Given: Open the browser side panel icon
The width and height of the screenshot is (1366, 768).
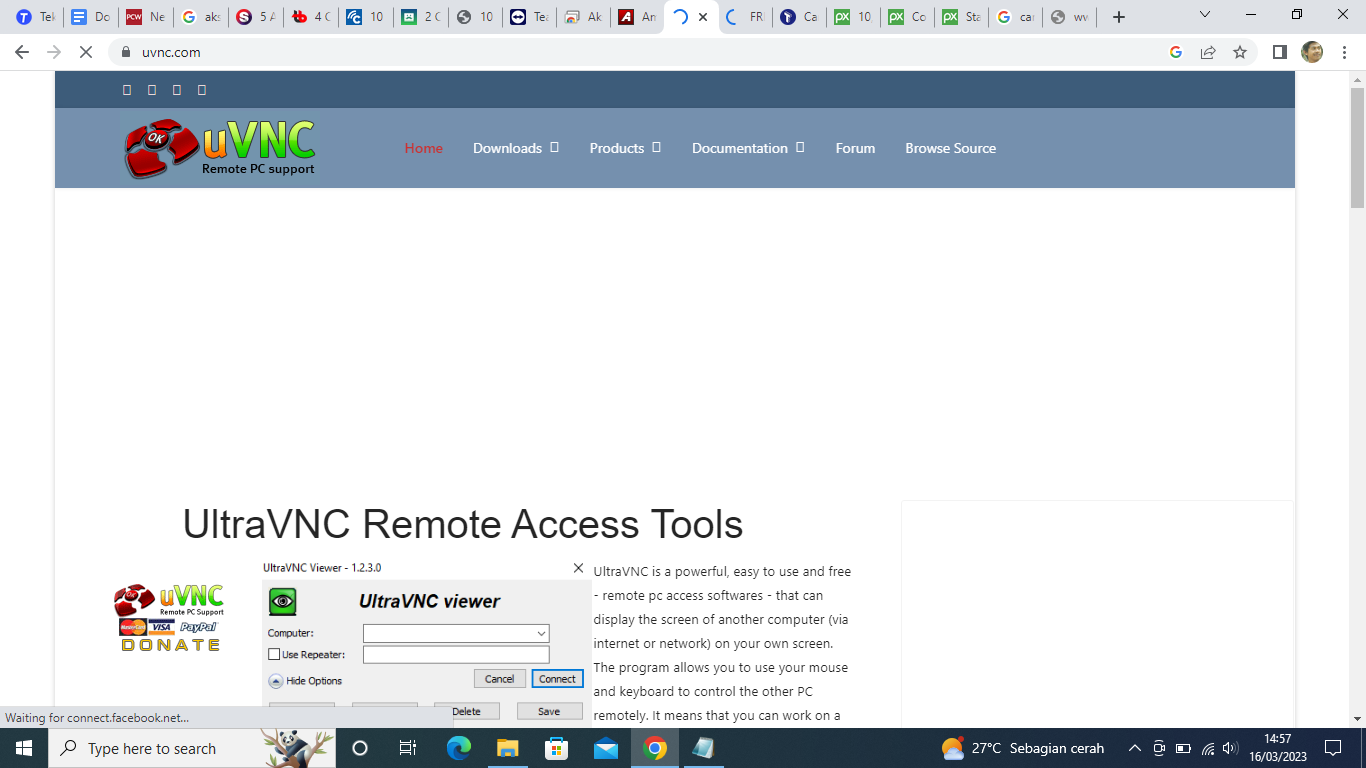Looking at the screenshot, I should tap(1279, 52).
